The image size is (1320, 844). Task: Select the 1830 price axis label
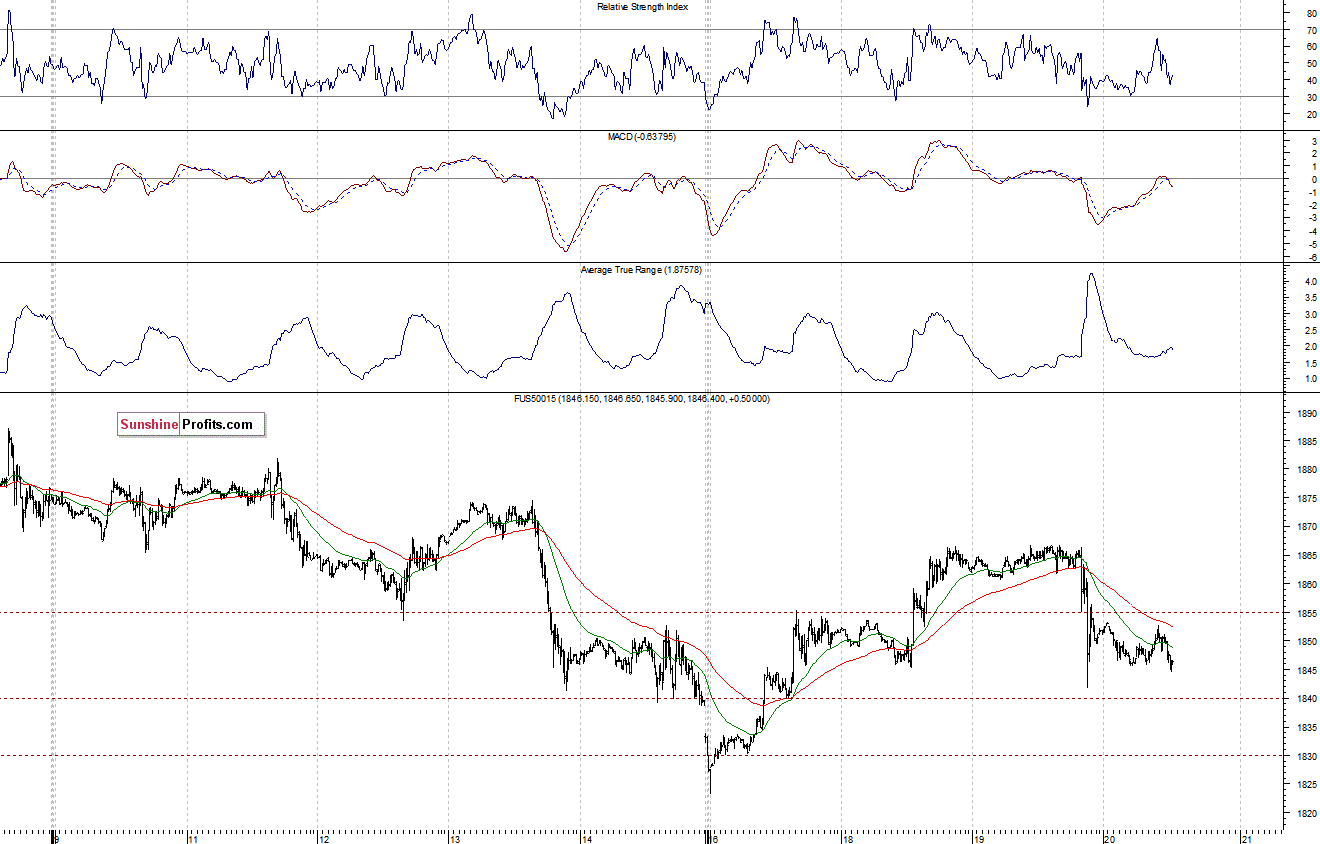click(x=1305, y=756)
